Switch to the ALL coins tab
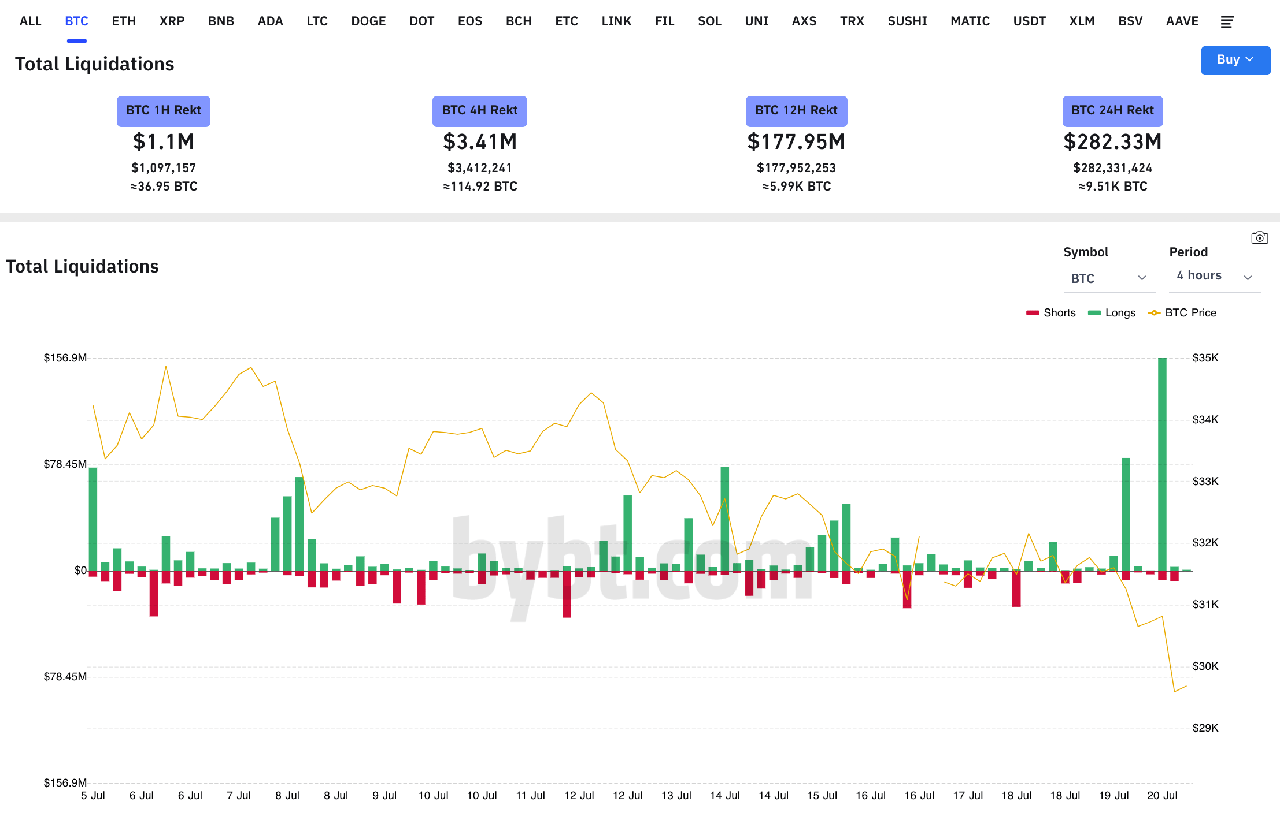Viewport: 1280px width, 820px height. [31, 21]
